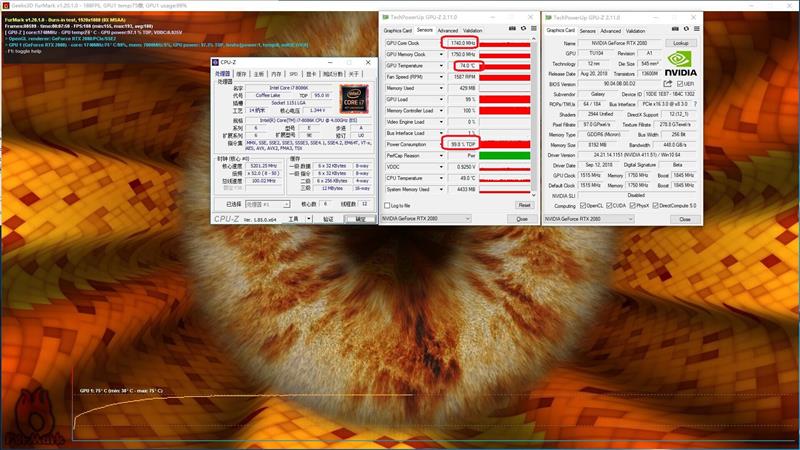
Task: Open the PerfCap Reason dropdown arrow
Action: point(441,156)
